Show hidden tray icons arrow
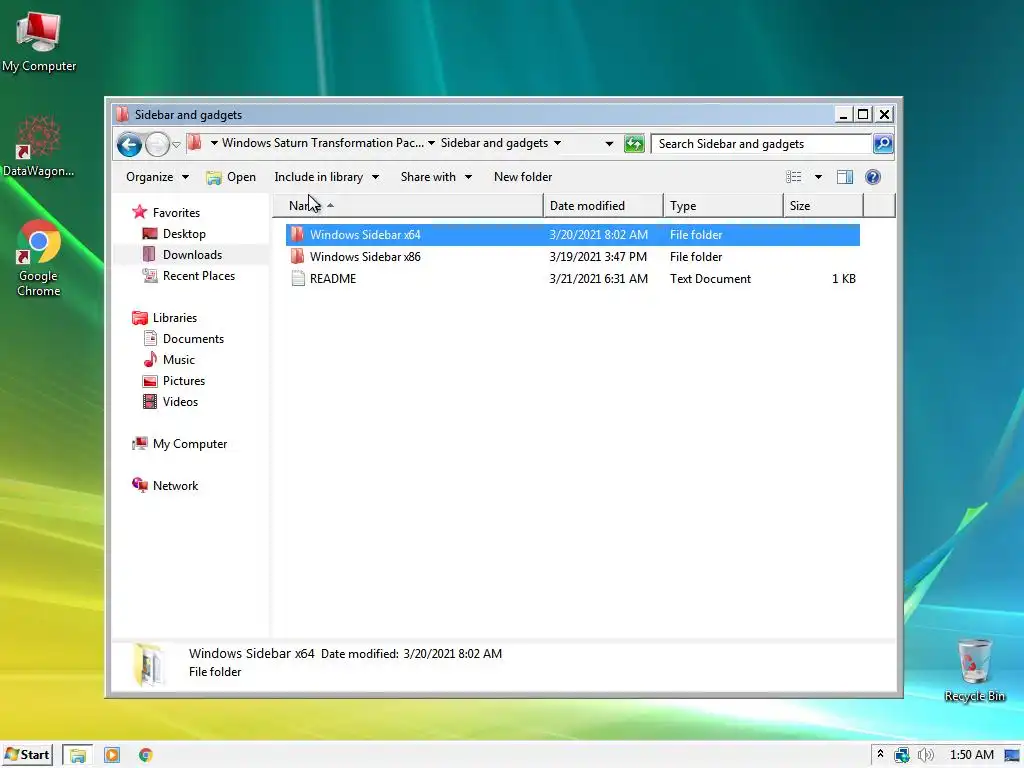The image size is (1024, 768). 880,754
